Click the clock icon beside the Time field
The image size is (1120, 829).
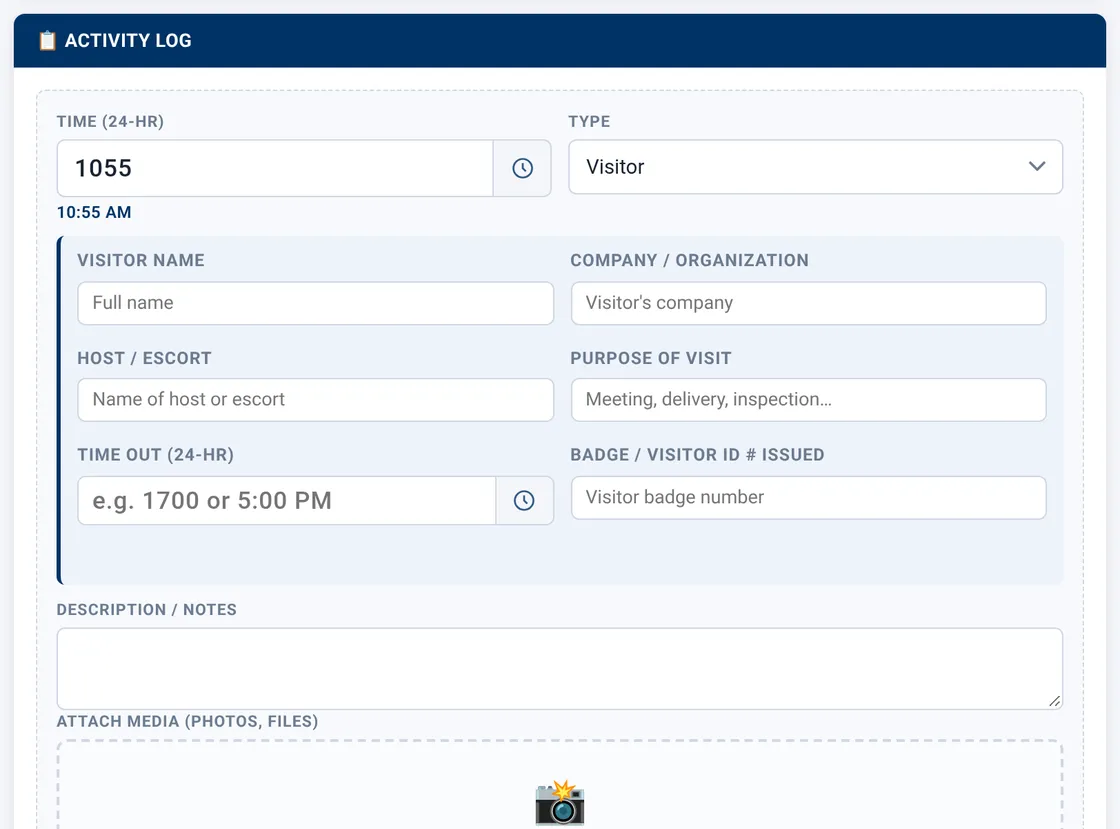tap(522, 168)
